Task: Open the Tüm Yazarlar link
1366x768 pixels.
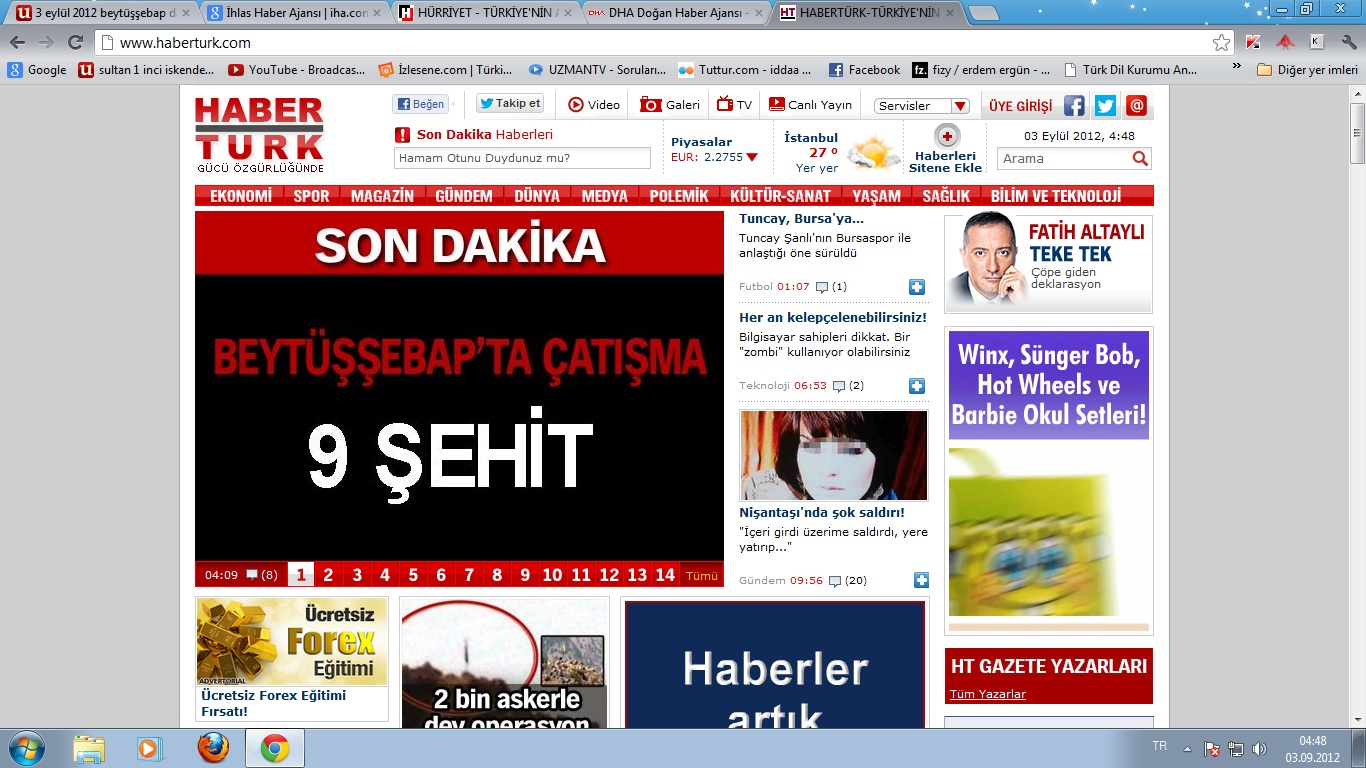Action: [x=988, y=694]
